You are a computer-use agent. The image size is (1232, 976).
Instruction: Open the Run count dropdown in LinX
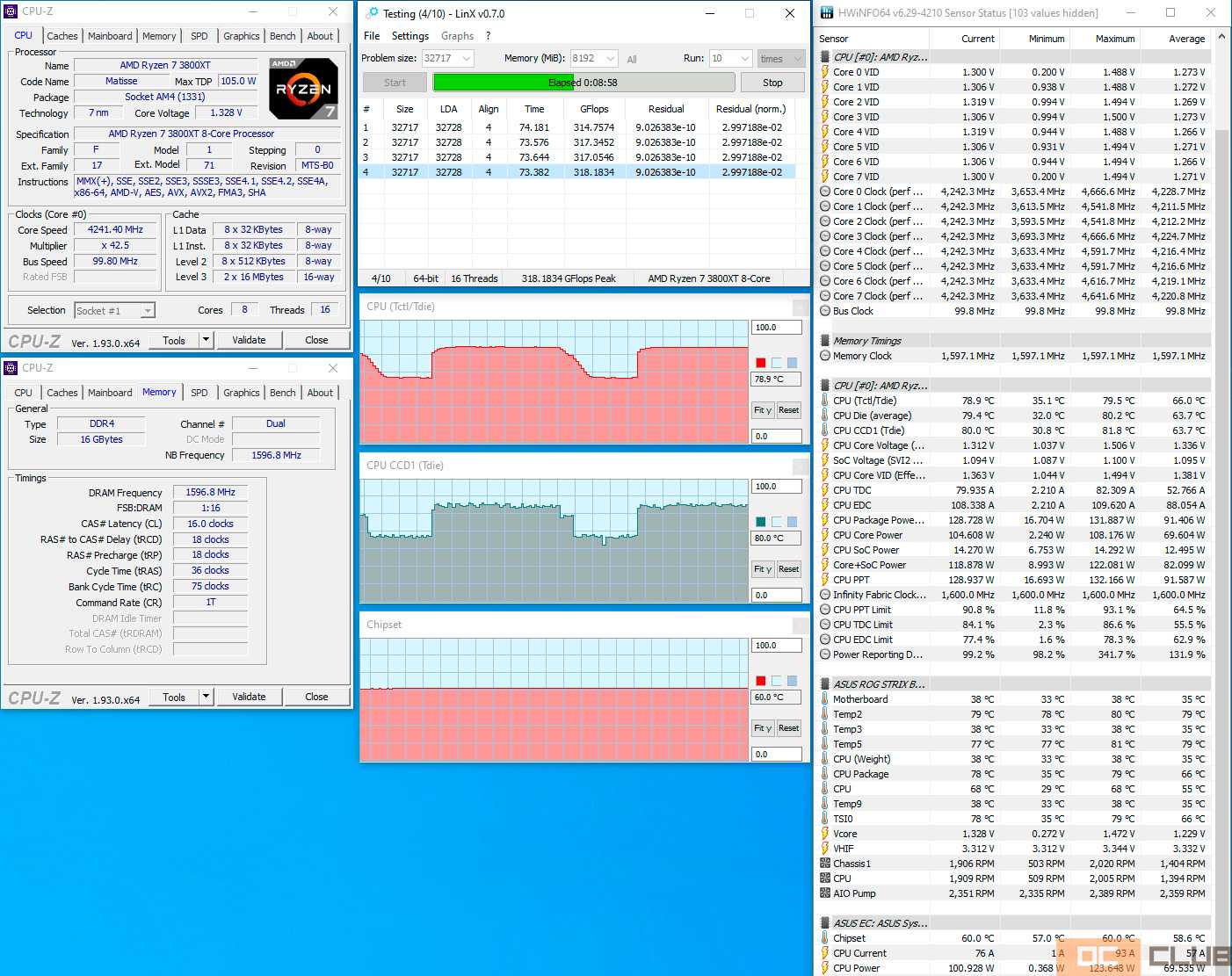coord(744,59)
